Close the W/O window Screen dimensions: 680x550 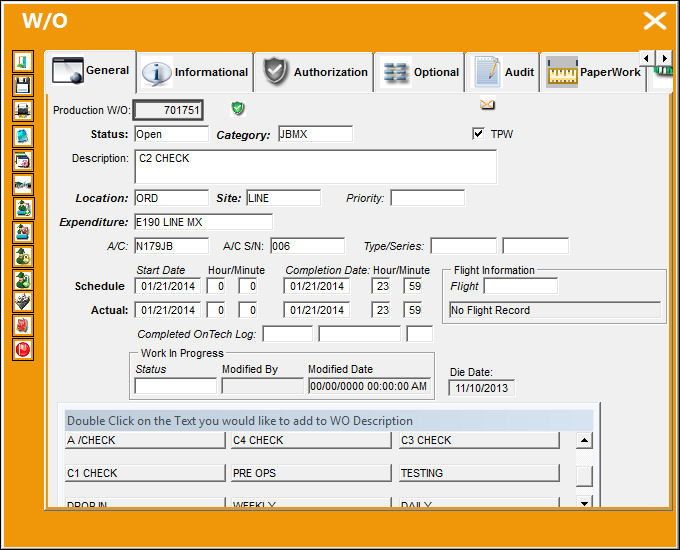(655, 21)
